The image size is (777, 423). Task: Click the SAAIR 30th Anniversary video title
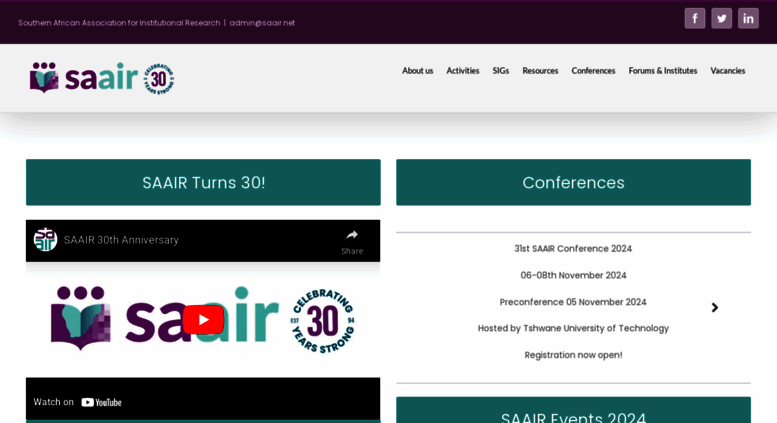121,240
